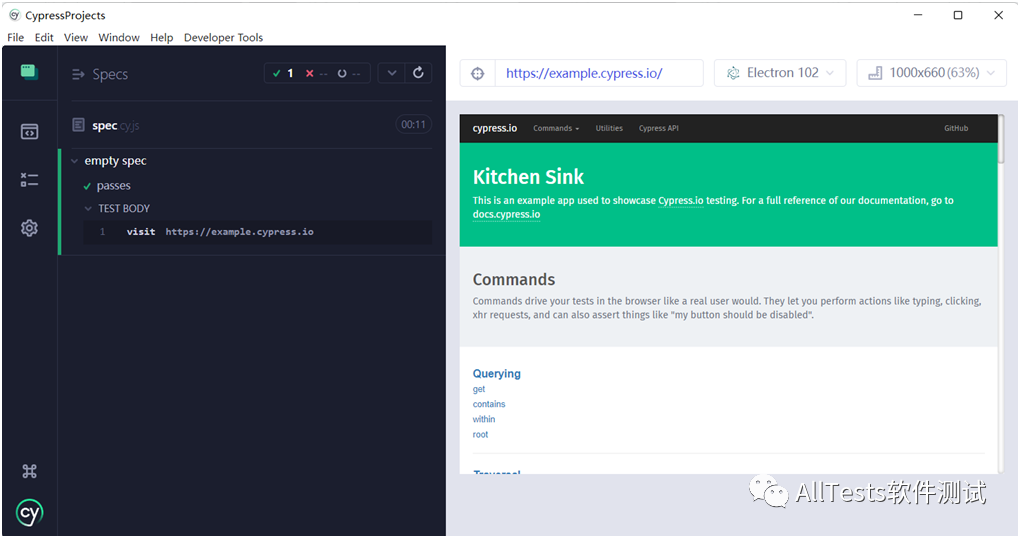Open the options chevron next to reload

[392, 73]
